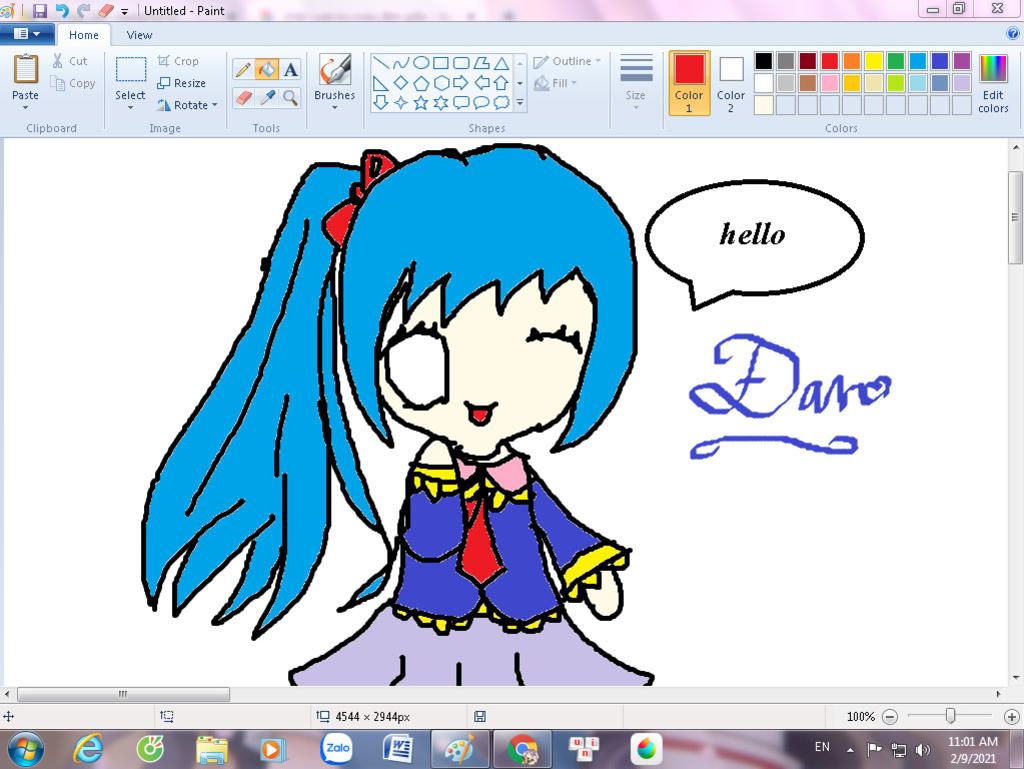The height and width of the screenshot is (769, 1024).
Task: Open Internet Explorer from taskbar
Action: (88, 749)
